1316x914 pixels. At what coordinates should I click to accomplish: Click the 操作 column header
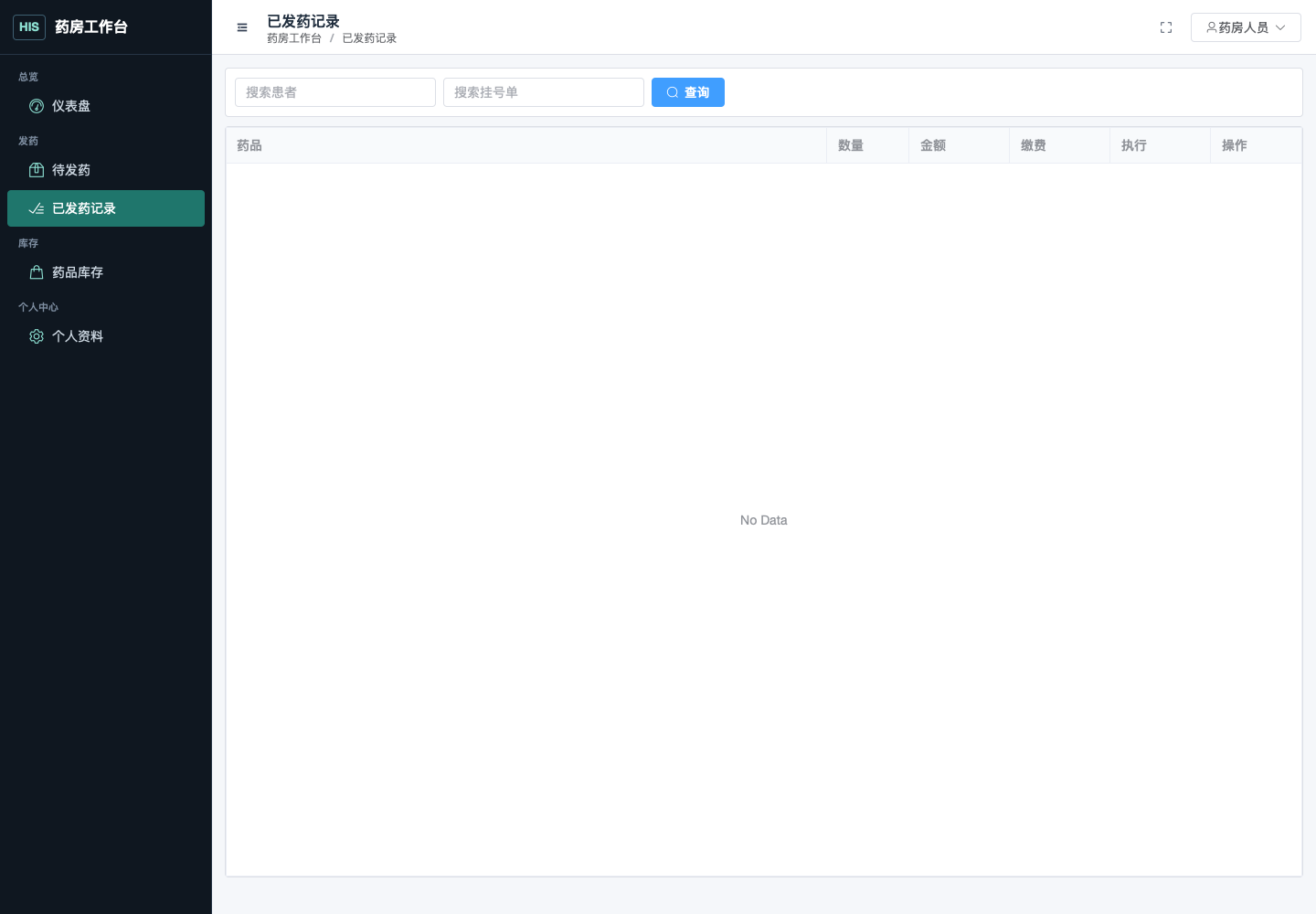(x=1257, y=145)
